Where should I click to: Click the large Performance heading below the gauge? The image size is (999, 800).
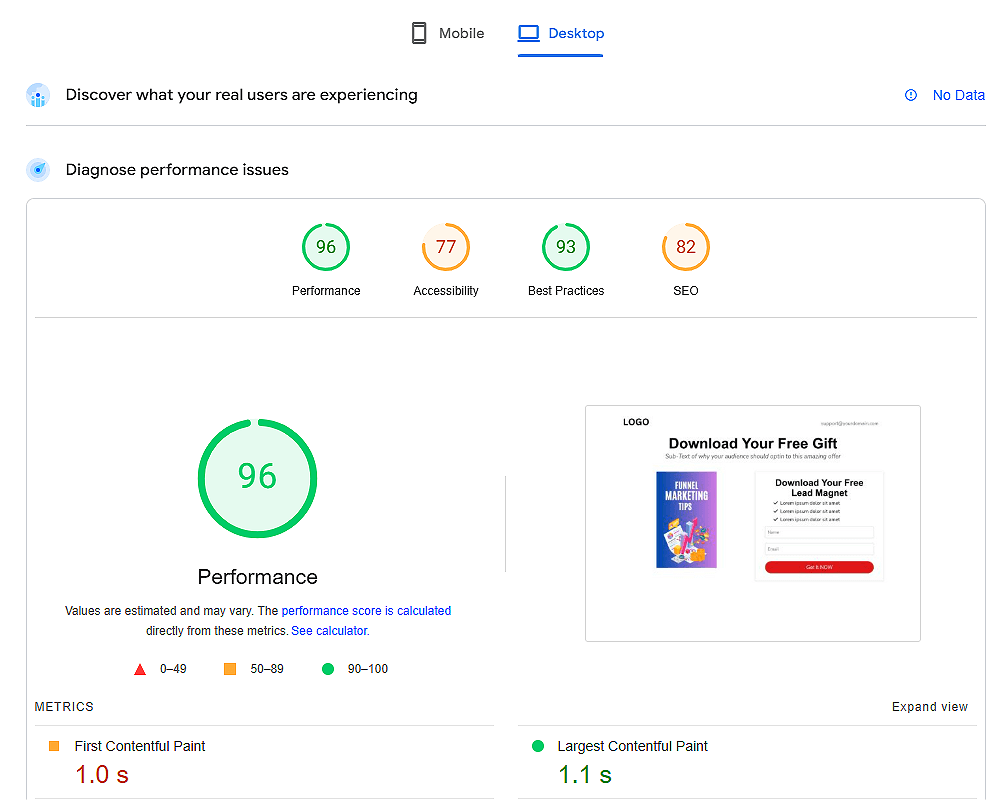tap(257, 577)
